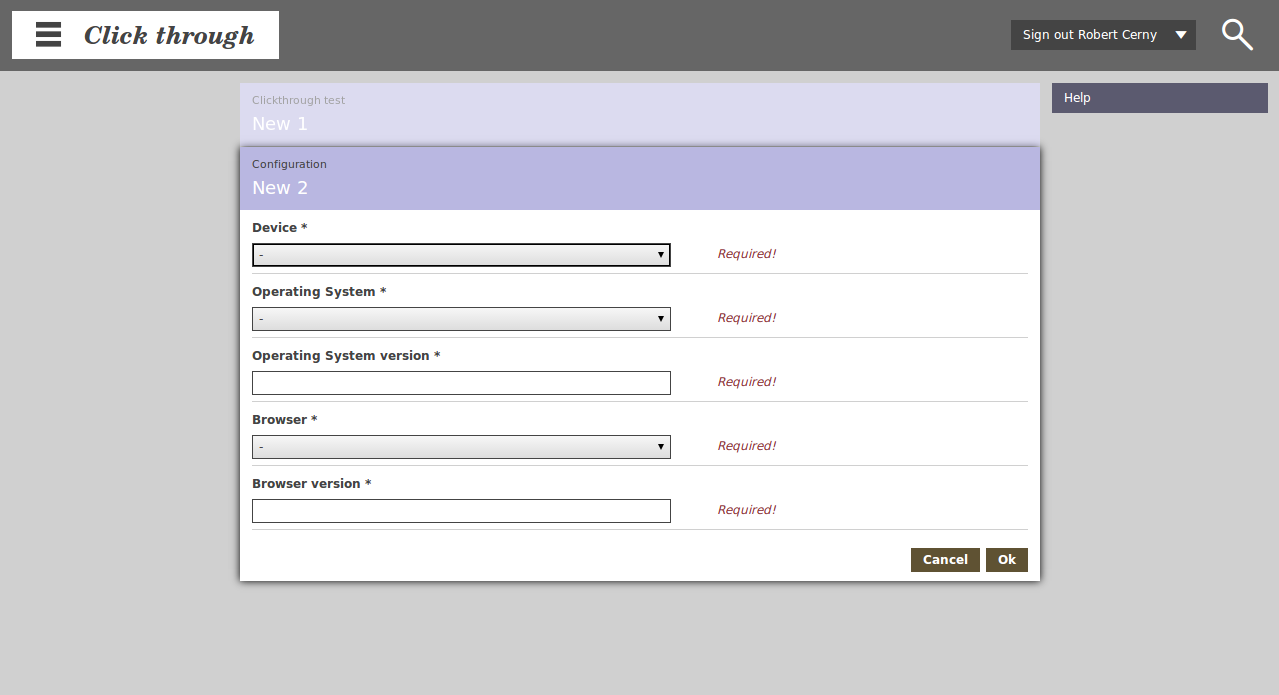Image resolution: width=1279 pixels, height=695 pixels.
Task: Click the Operating System version label
Action: pos(340,356)
